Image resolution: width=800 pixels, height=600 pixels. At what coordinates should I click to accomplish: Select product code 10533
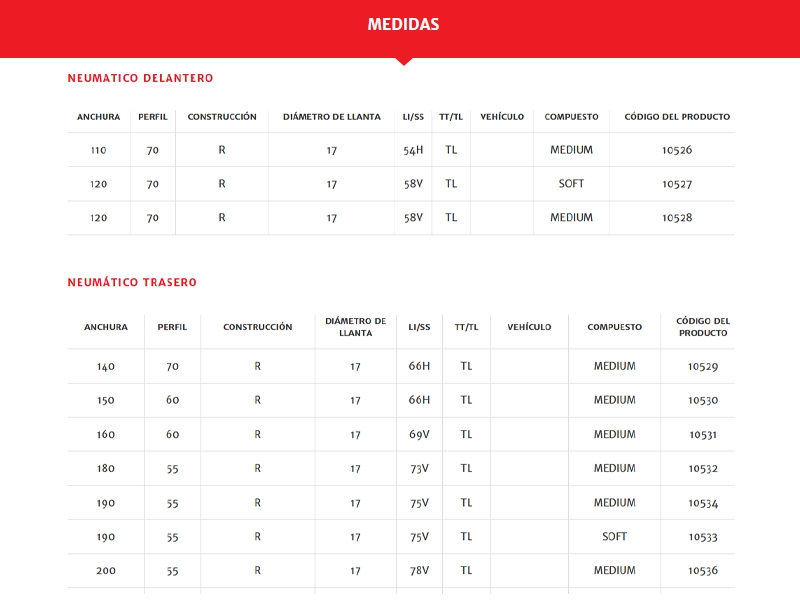pos(703,537)
